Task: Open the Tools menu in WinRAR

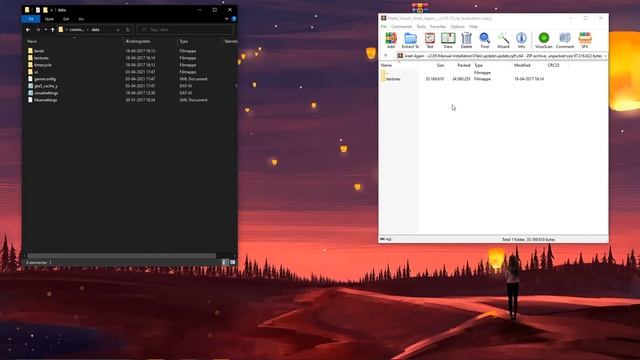Action: [421, 27]
